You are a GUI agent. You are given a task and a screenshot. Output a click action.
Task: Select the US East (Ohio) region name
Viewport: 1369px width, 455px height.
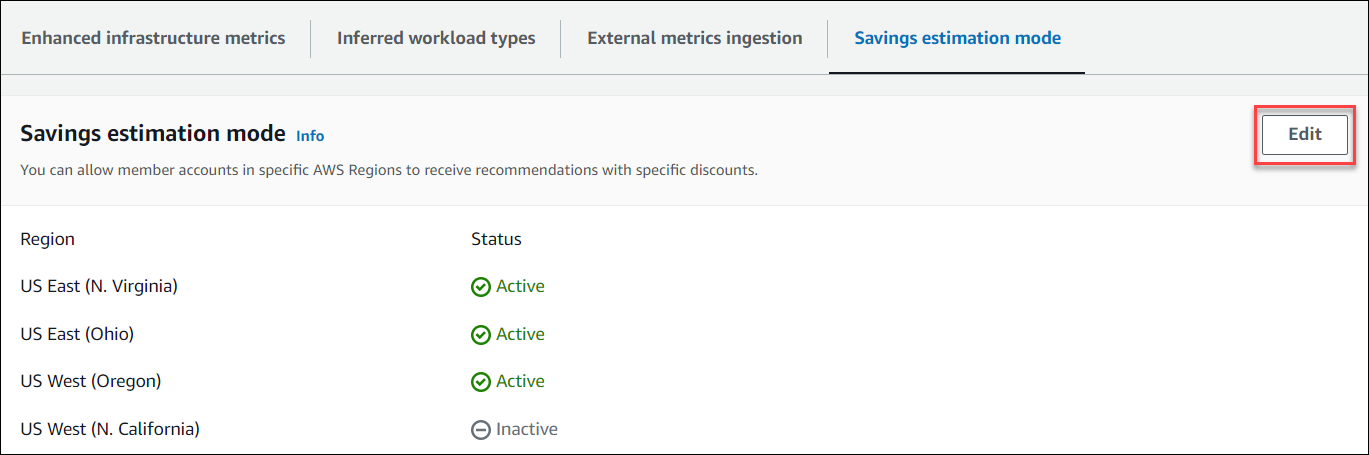pyautogui.click(x=77, y=334)
